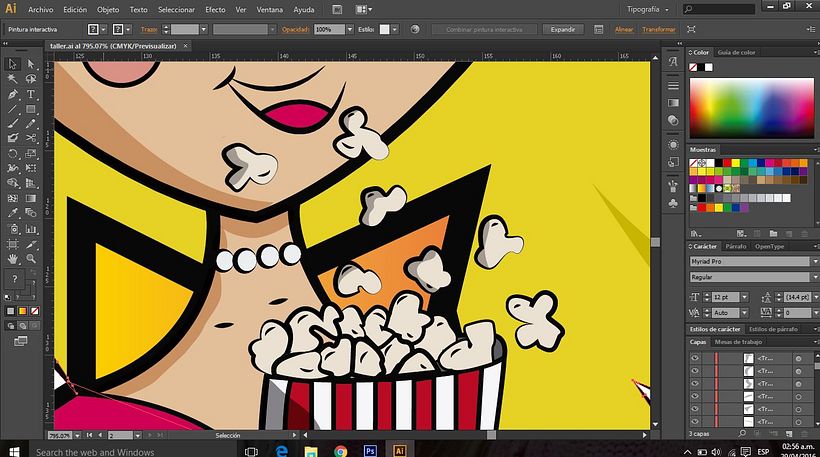820x457 pixels.
Task: Open the Appearance panel dock icon
Action: click(673, 145)
